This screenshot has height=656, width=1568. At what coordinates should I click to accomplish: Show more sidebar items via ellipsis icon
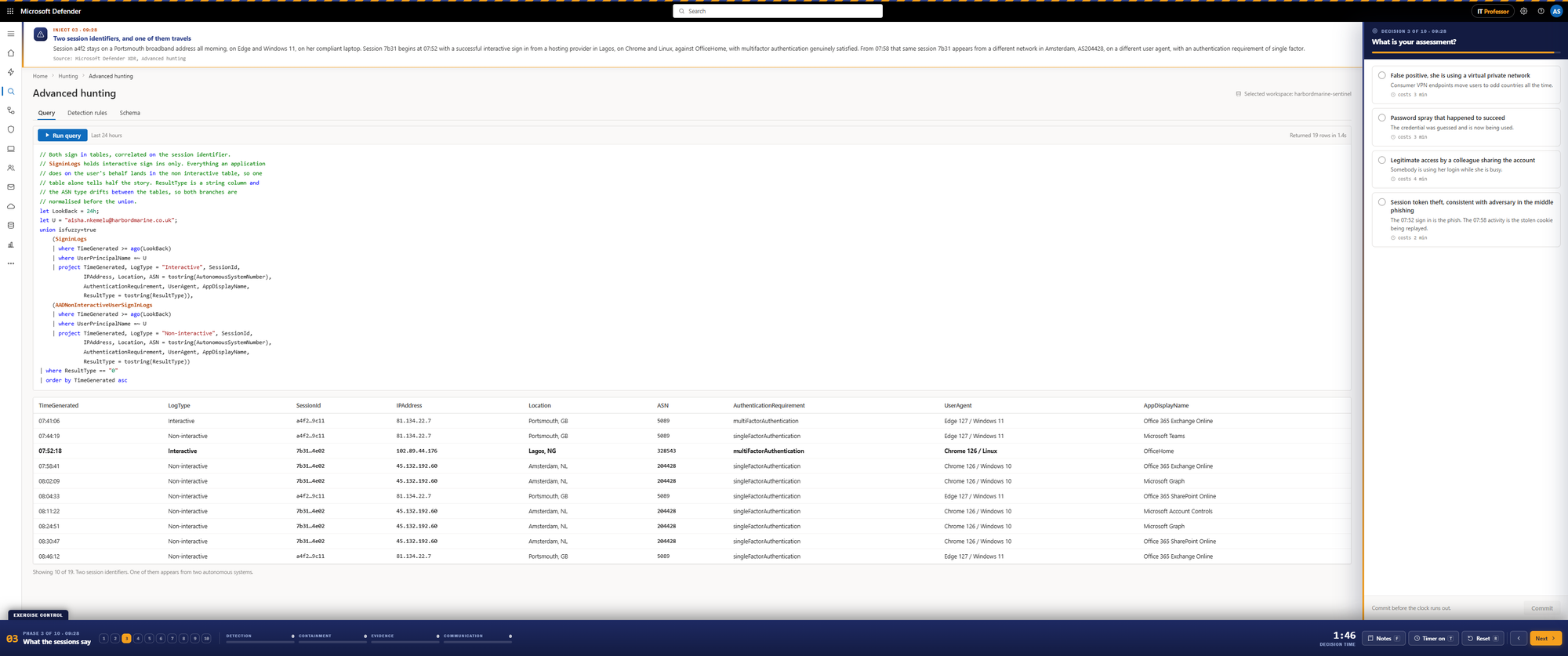click(x=11, y=263)
